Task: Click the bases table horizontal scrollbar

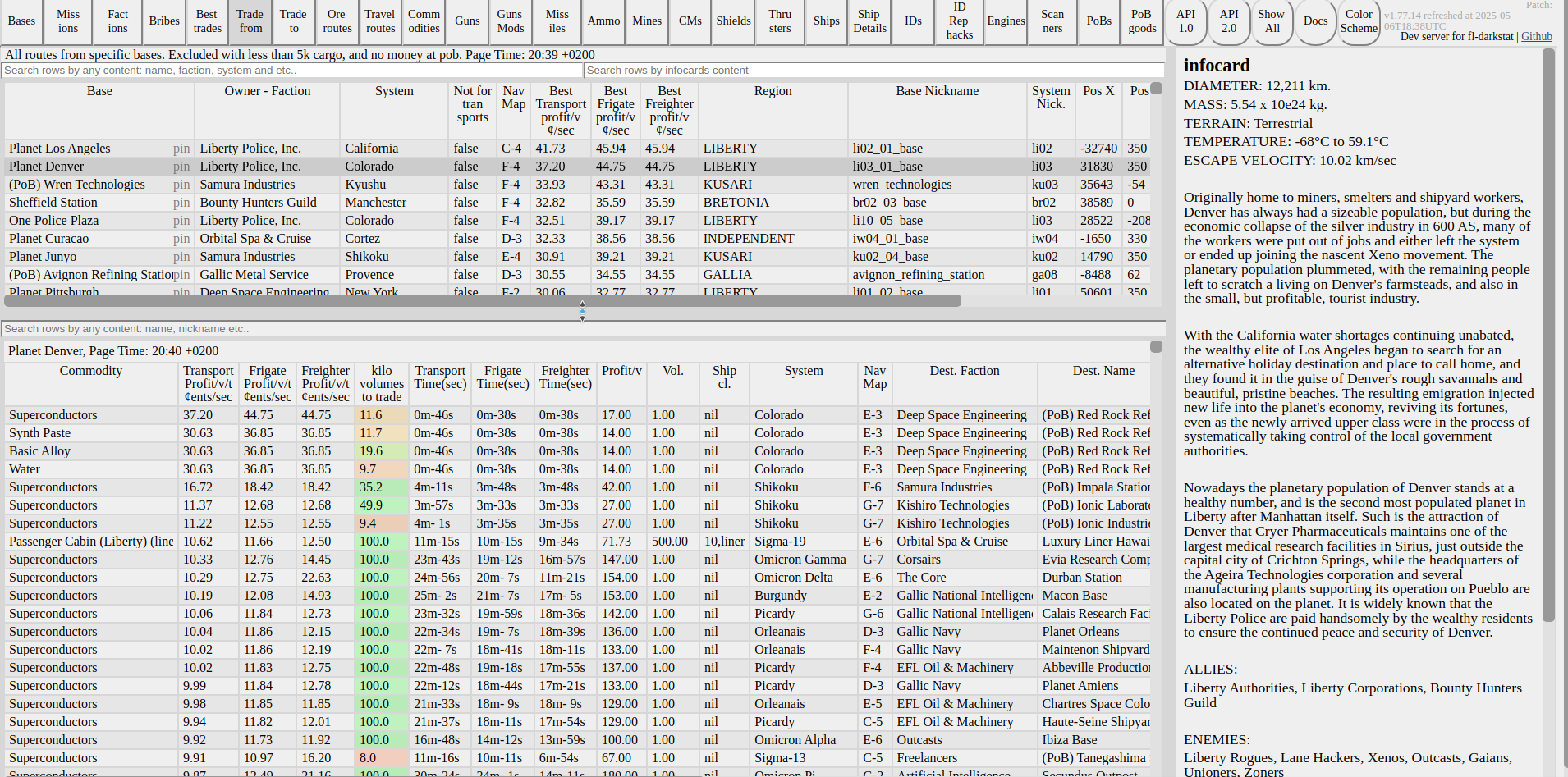Action: click(x=483, y=301)
